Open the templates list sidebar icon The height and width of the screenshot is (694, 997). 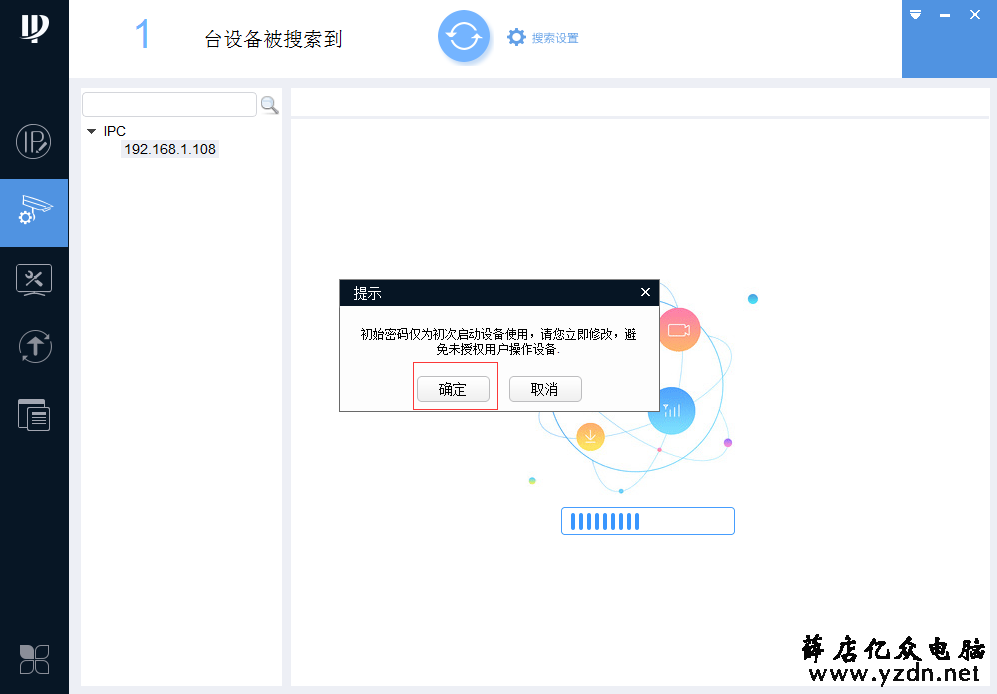click(34, 415)
